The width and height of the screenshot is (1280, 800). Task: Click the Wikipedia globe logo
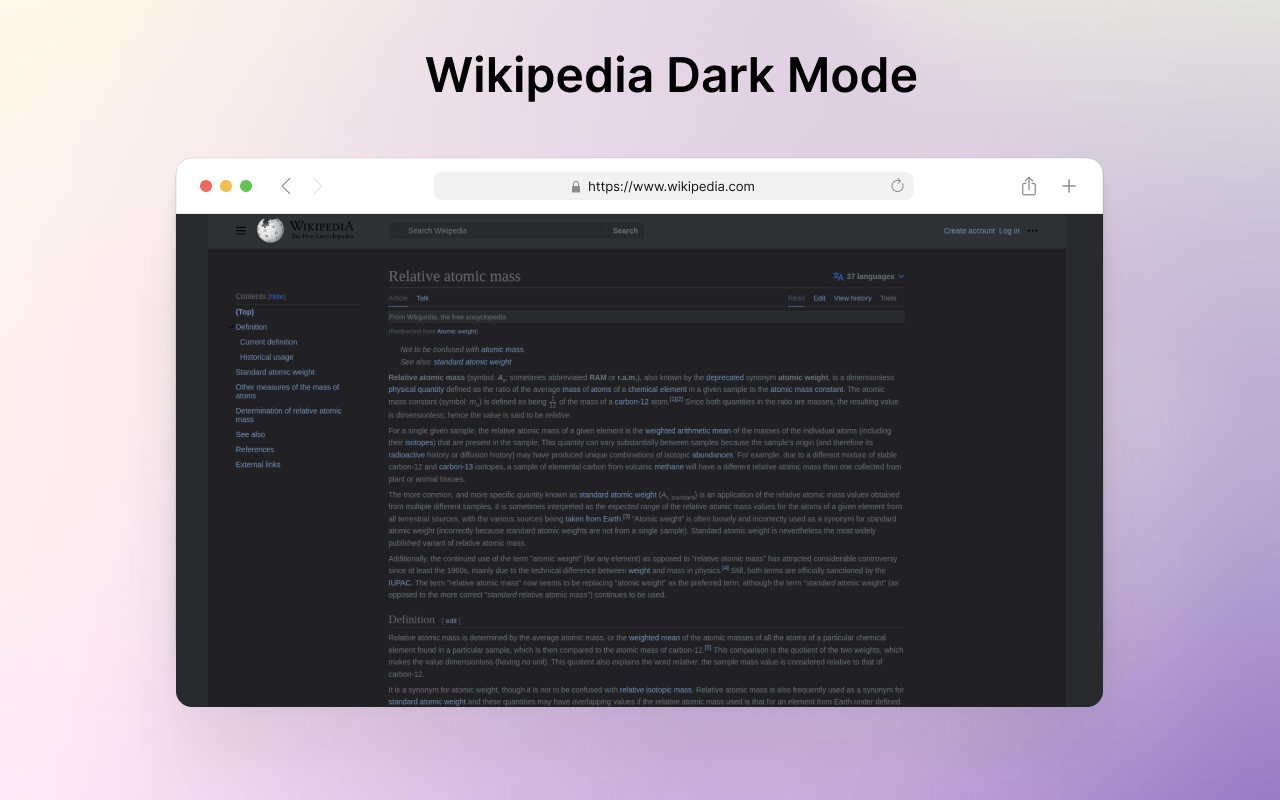(x=270, y=229)
